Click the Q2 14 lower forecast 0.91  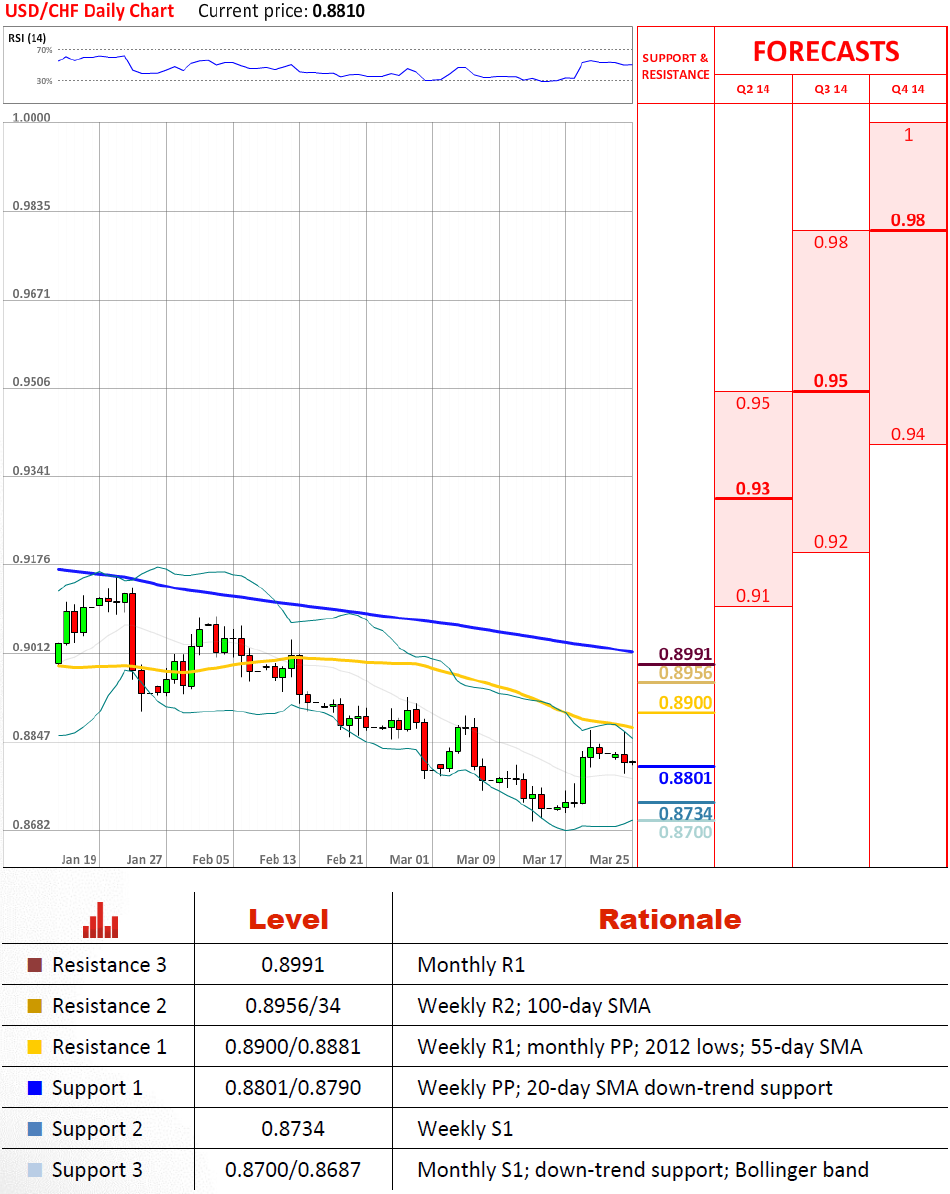pyautogui.click(x=753, y=595)
